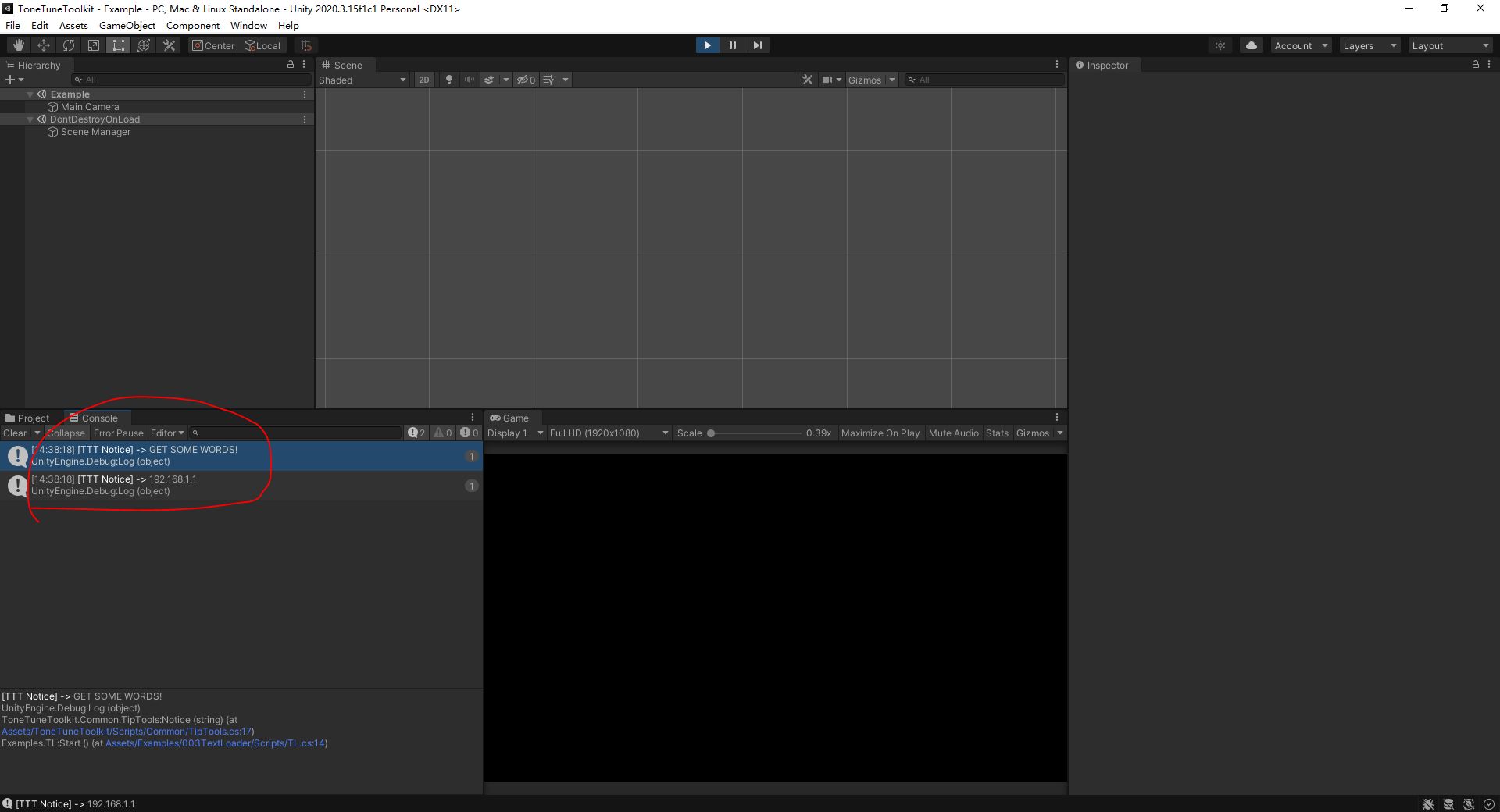Toggle error messages filter in Console
This screenshot has height=812, width=1500.
(470, 433)
